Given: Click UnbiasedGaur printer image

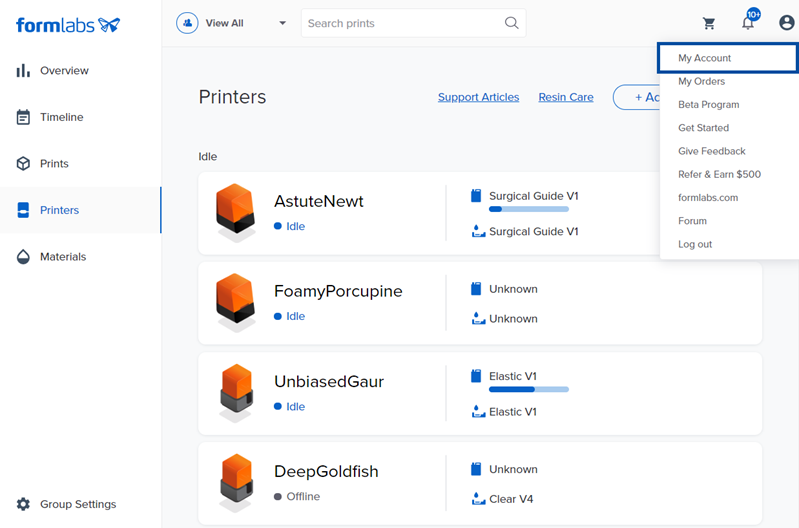Looking at the screenshot, I should (236, 393).
